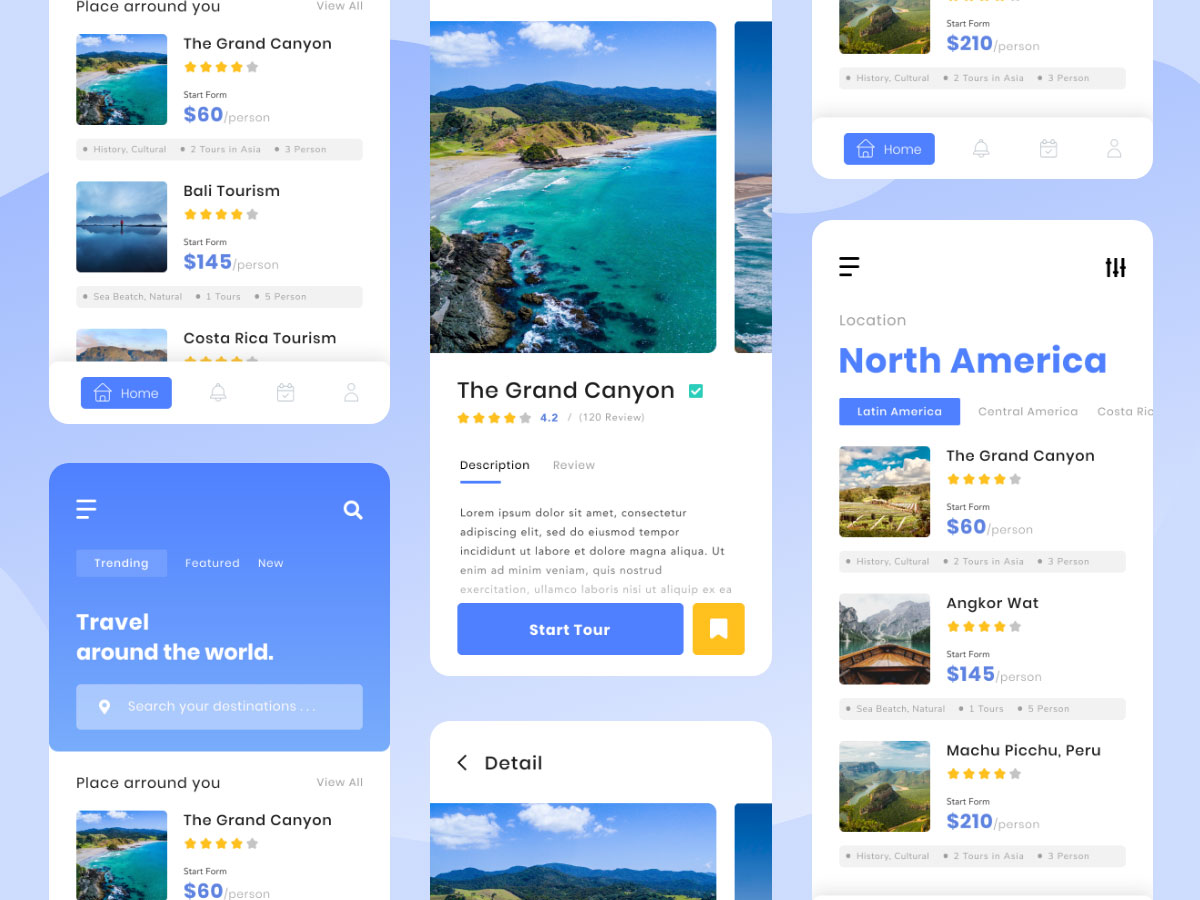Bookmark the tour with the yellow bookmark button
The height and width of the screenshot is (900, 1200).
click(718, 629)
